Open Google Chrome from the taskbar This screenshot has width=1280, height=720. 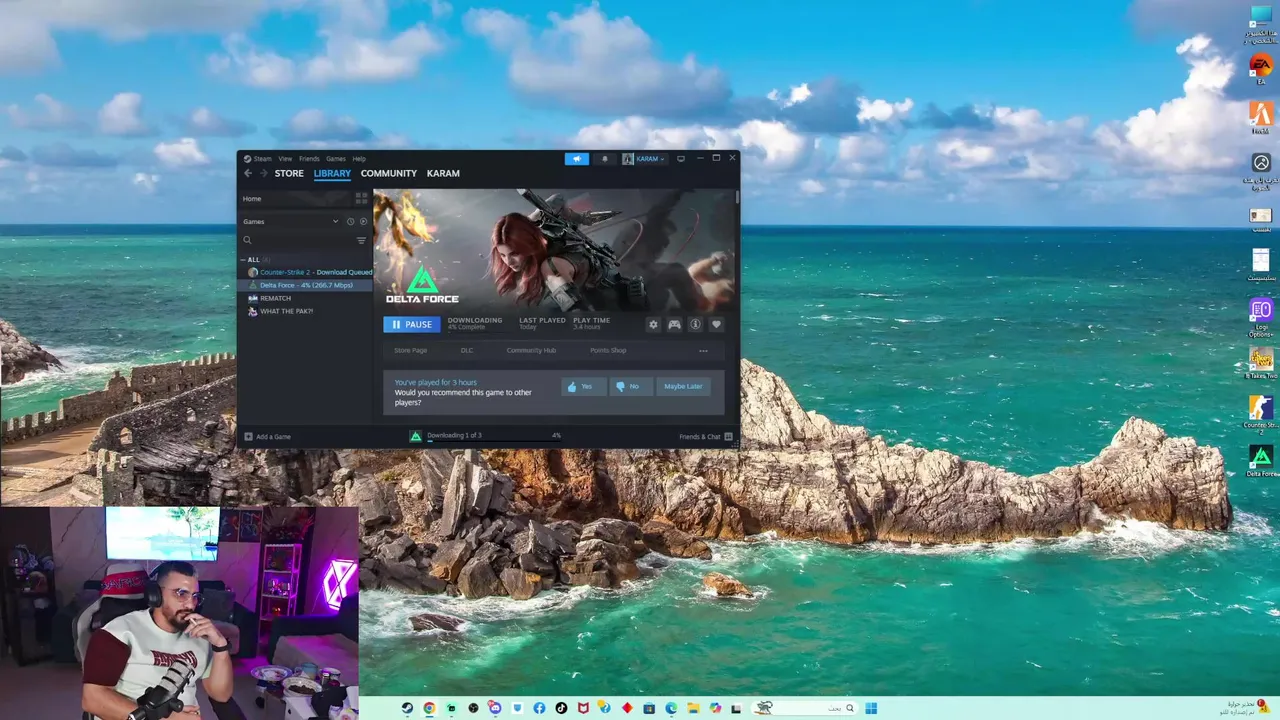click(x=429, y=708)
